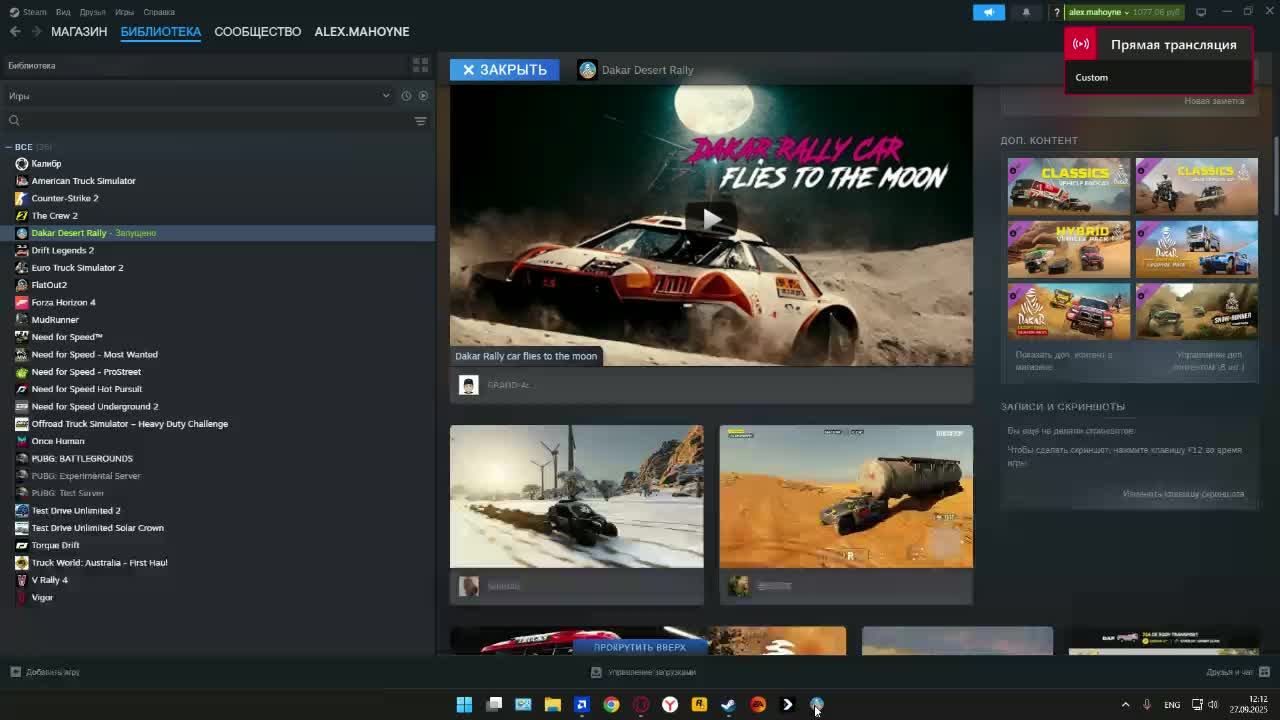This screenshot has height=720, width=1280.
Task: Click the ЗАКРЫТЬ button
Action: 504,70
